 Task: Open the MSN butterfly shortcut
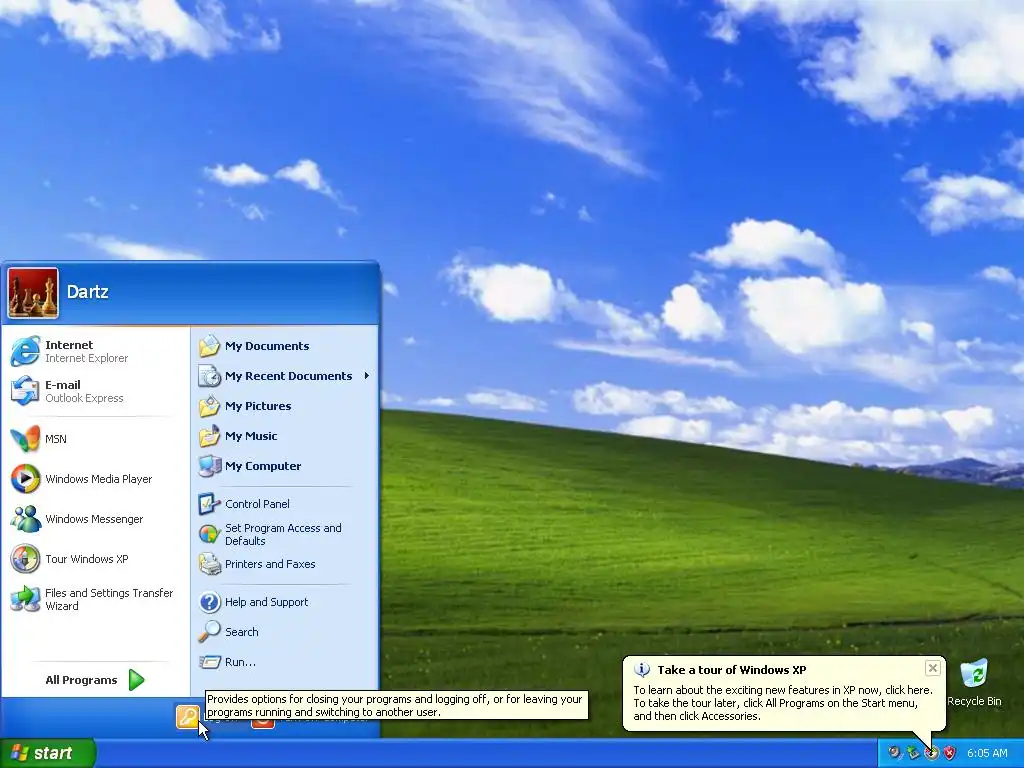pyautogui.click(x=95, y=439)
